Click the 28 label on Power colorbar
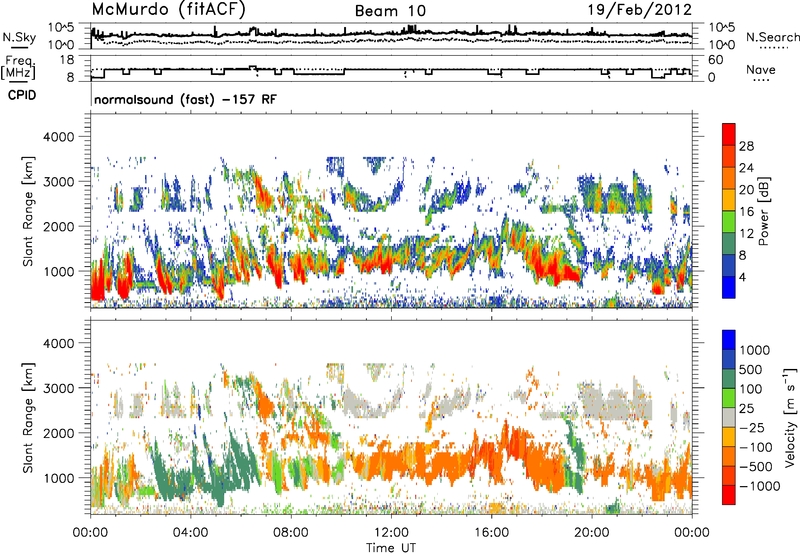 point(746,146)
